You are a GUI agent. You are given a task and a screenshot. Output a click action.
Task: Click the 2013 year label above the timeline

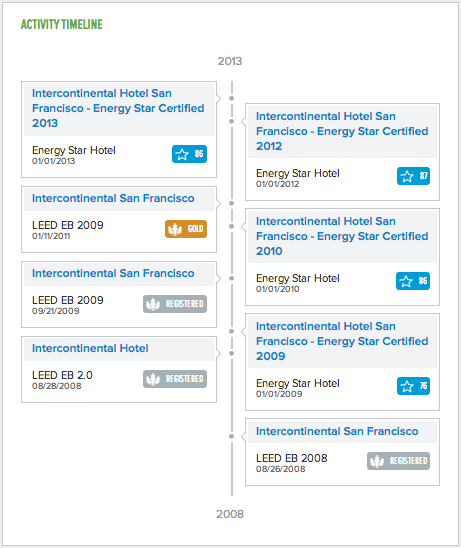(230, 61)
